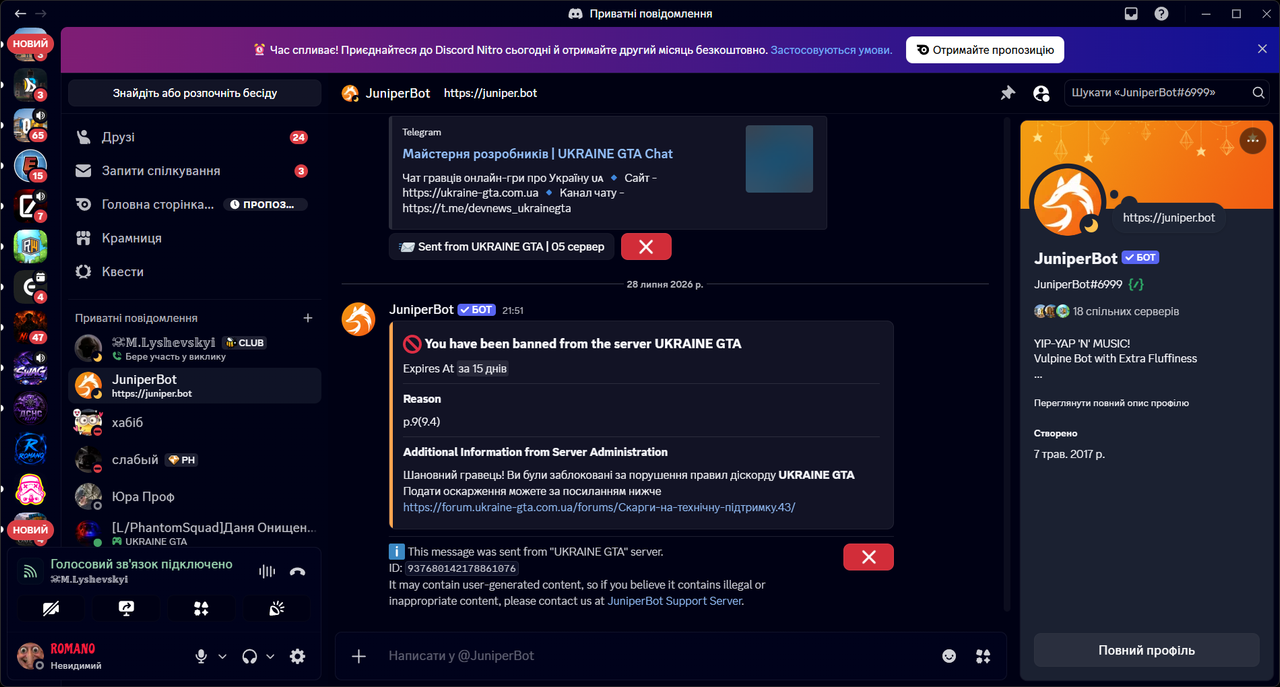Open the ДСНС server icon

click(30, 408)
